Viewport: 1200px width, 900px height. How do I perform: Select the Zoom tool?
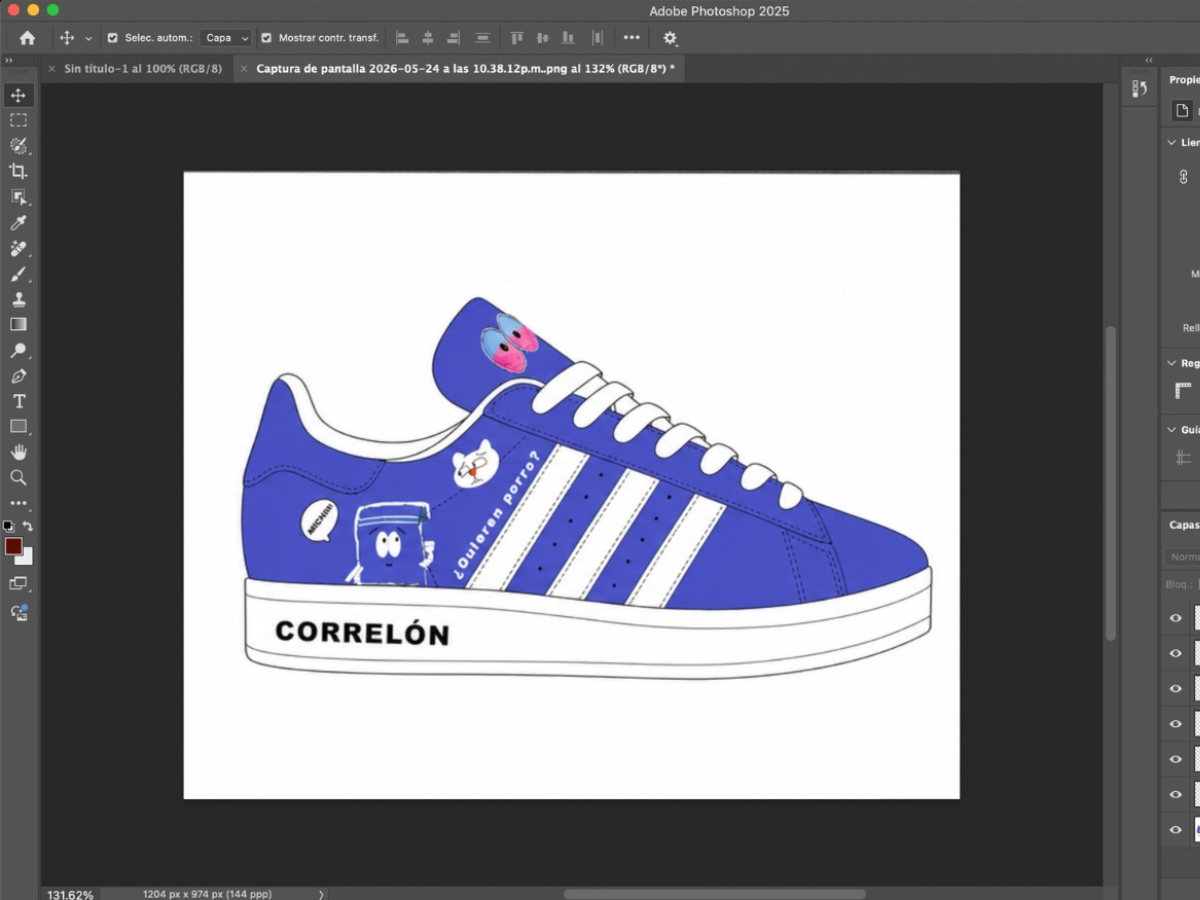click(x=18, y=478)
